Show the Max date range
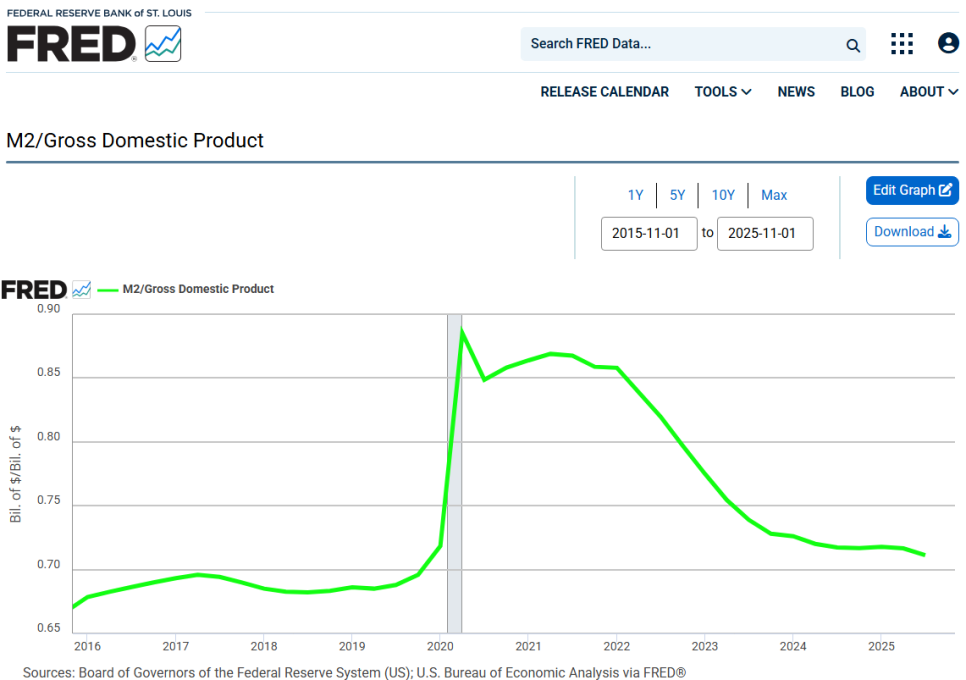 (x=774, y=195)
